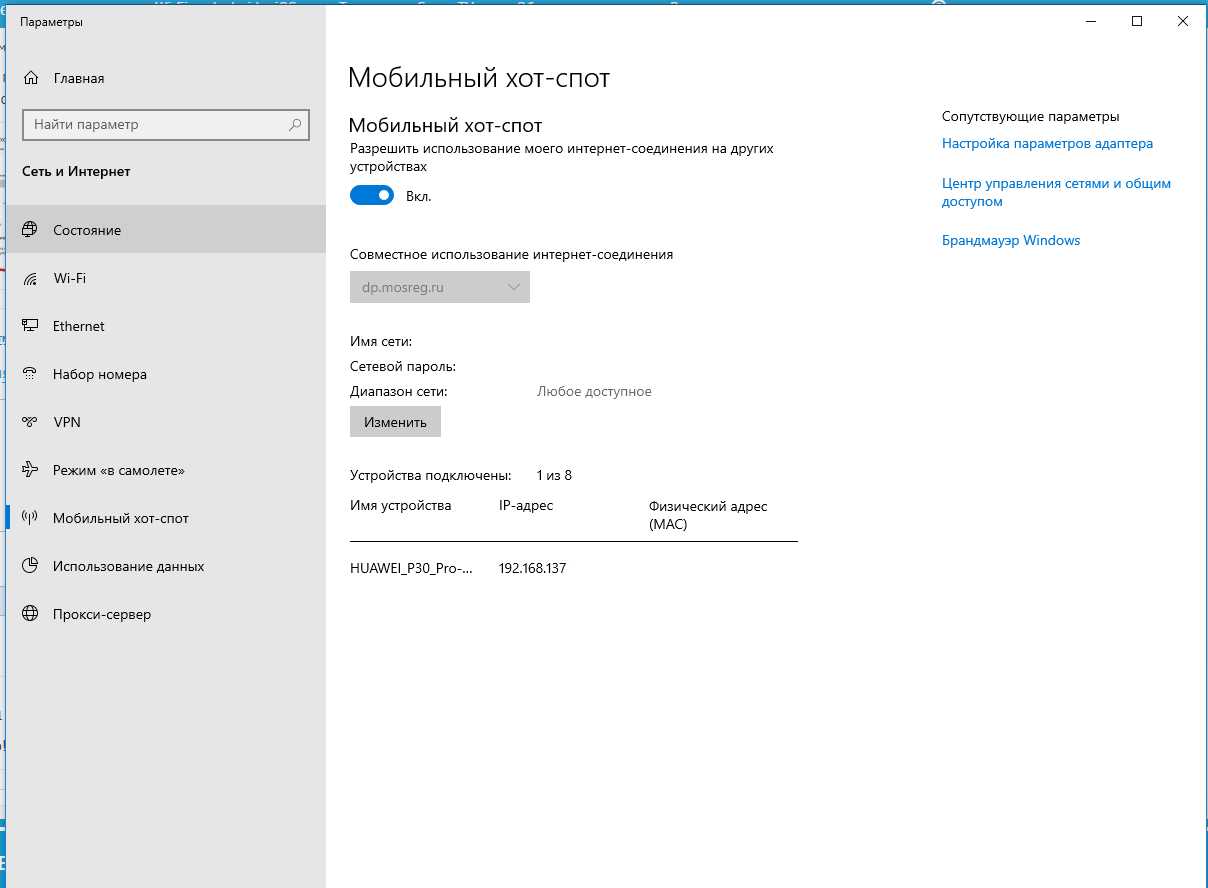1208x888 pixels.
Task: Click the dial-up icon beside Набор номера
Action: point(31,374)
